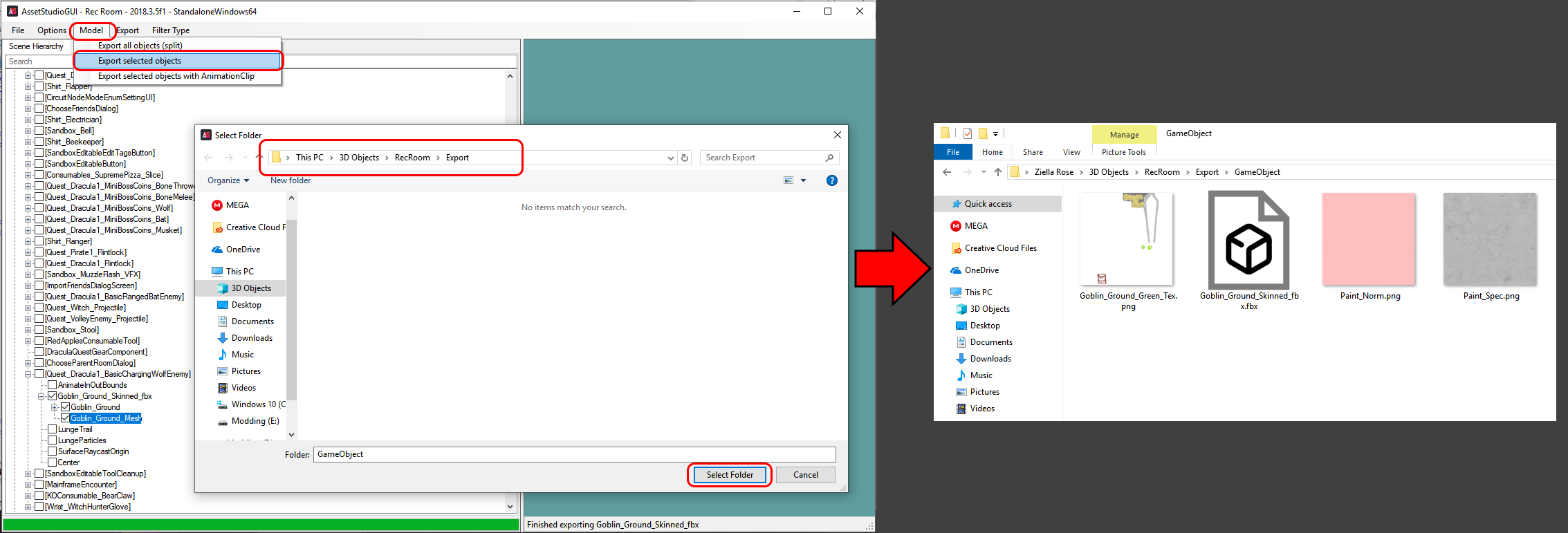This screenshot has width=1568, height=533.
Task: Open the Organize dropdown menu
Action: [x=228, y=180]
